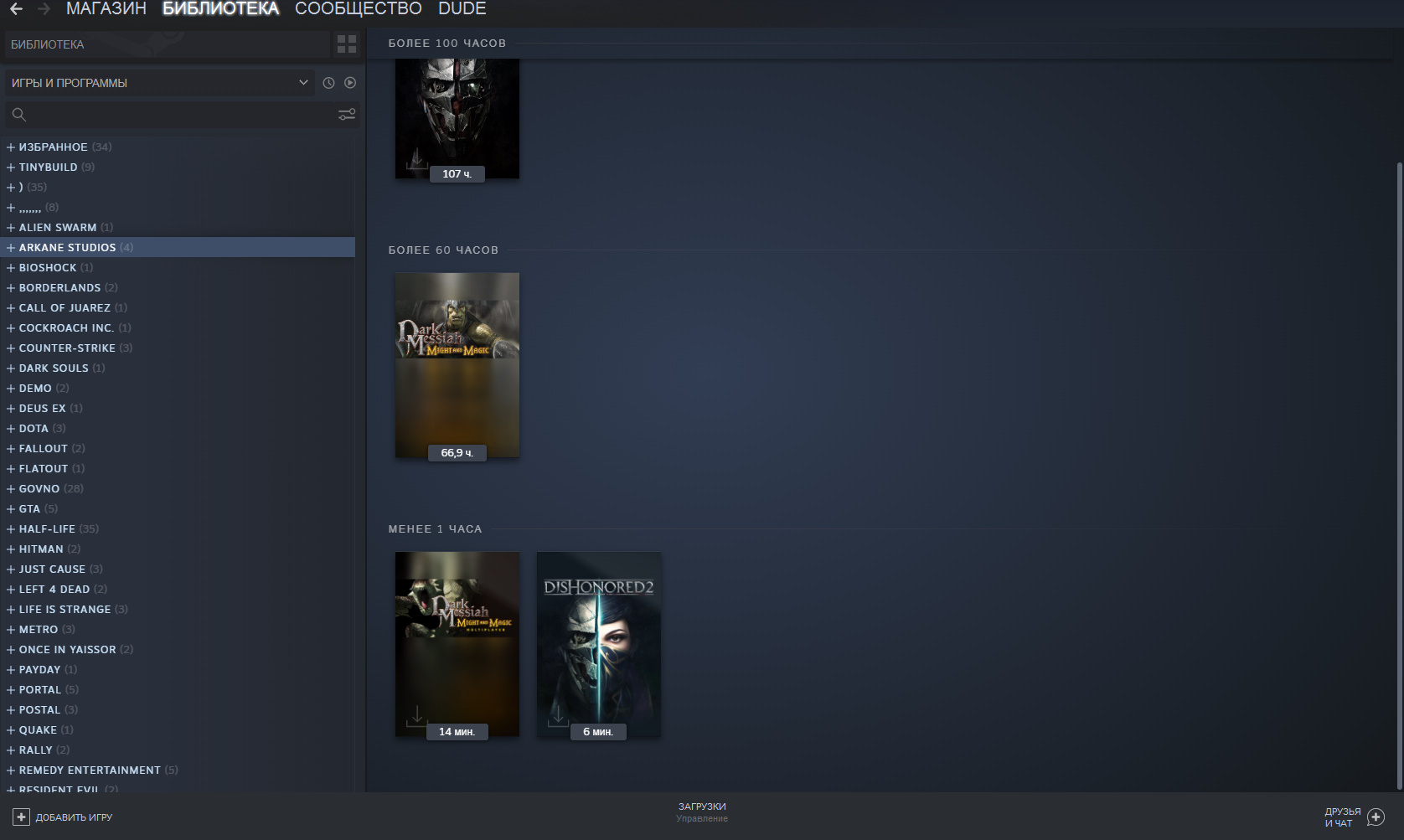Select the QUAKE collection
Image resolution: width=1404 pixels, height=840 pixels.
click(178, 730)
